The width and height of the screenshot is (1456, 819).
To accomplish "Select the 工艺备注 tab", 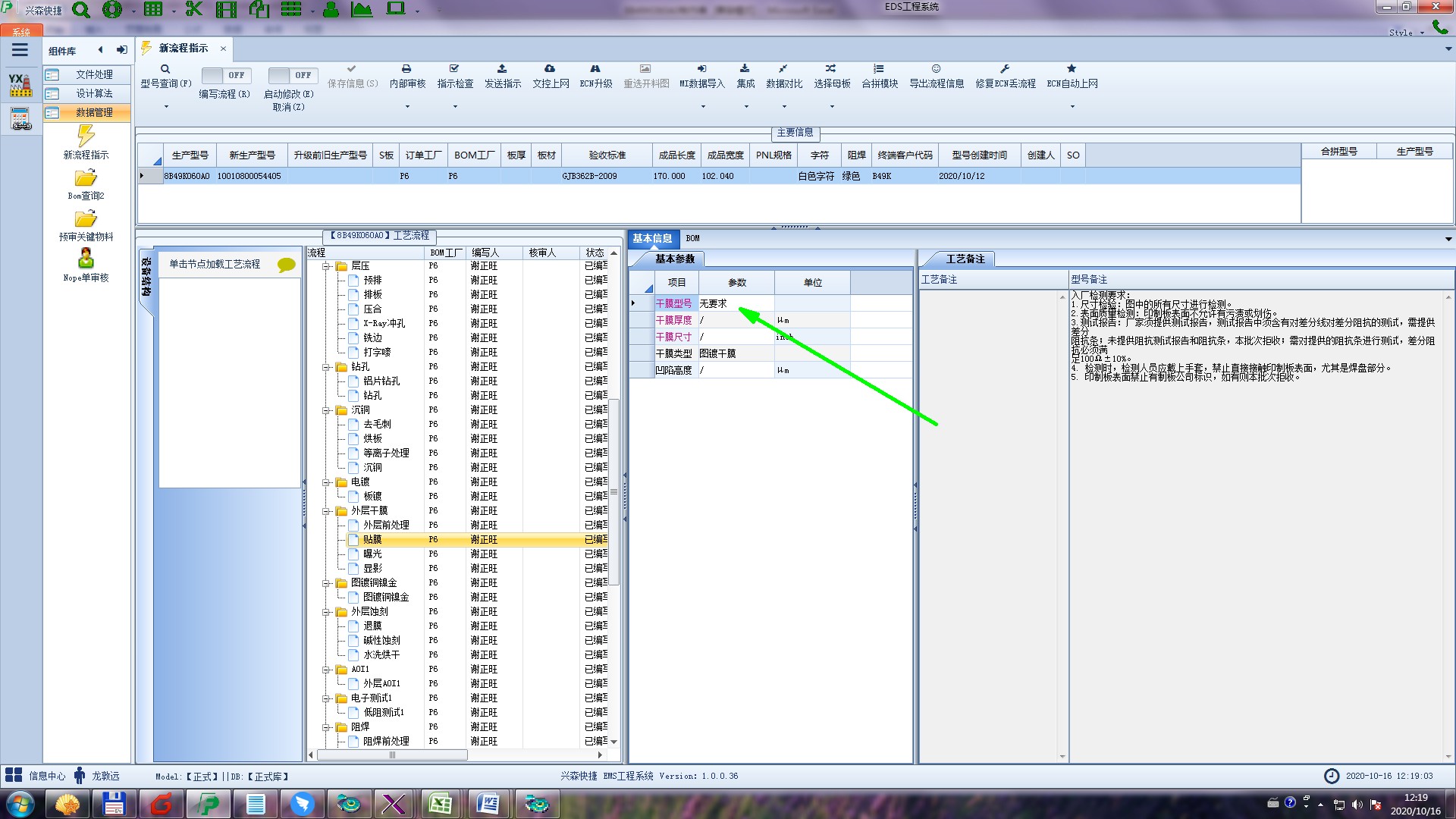I will (x=965, y=259).
